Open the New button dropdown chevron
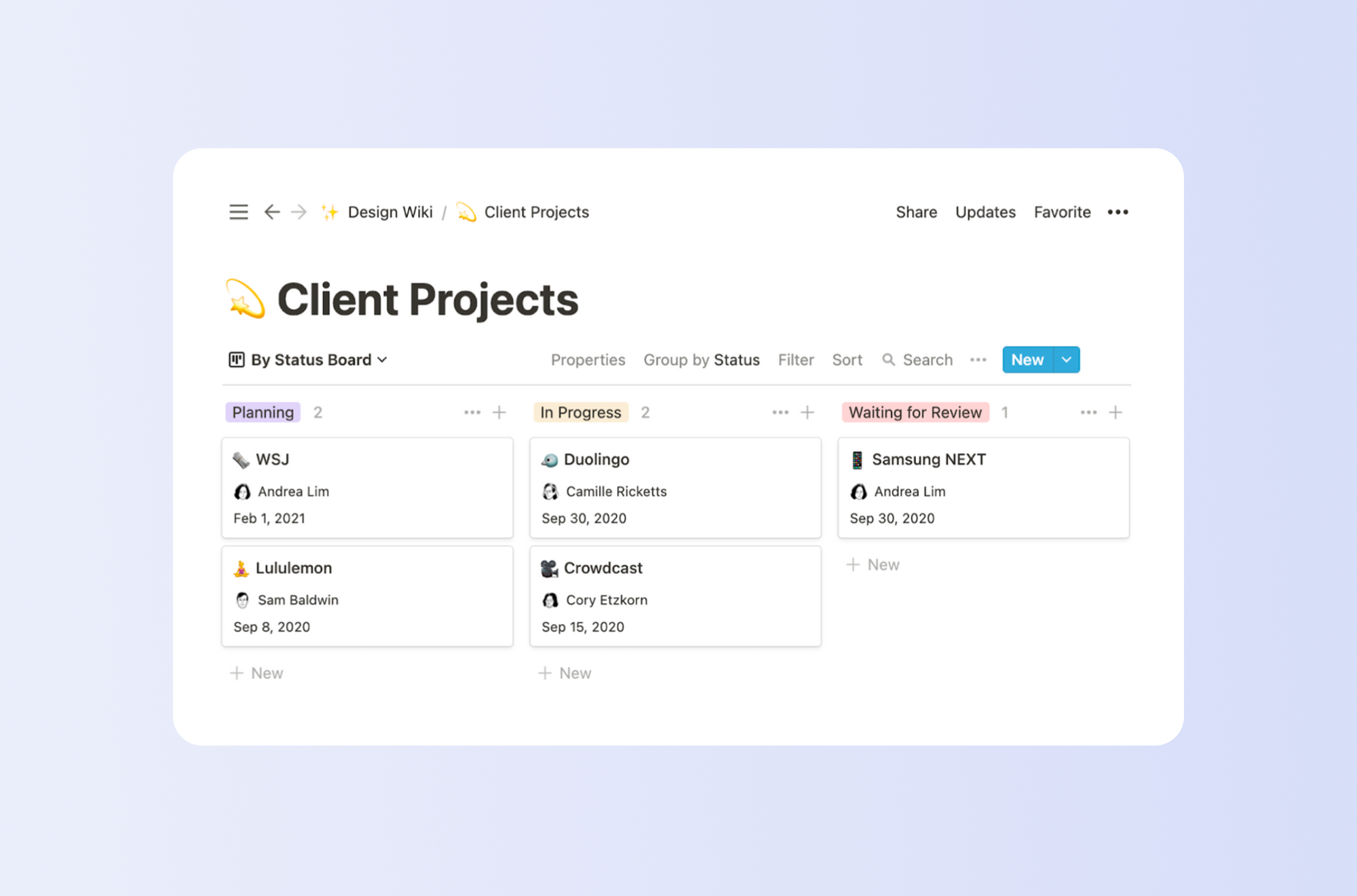The width and height of the screenshot is (1357, 896). [x=1066, y=359]
